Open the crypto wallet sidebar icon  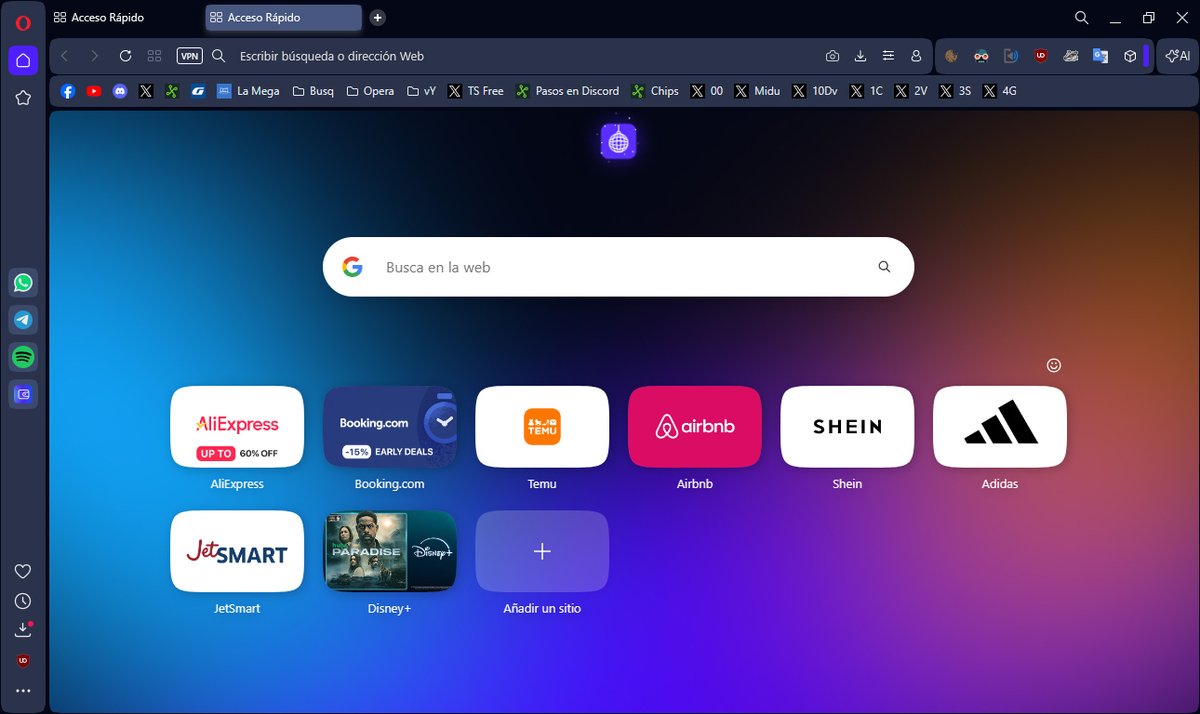click(23, 394)
